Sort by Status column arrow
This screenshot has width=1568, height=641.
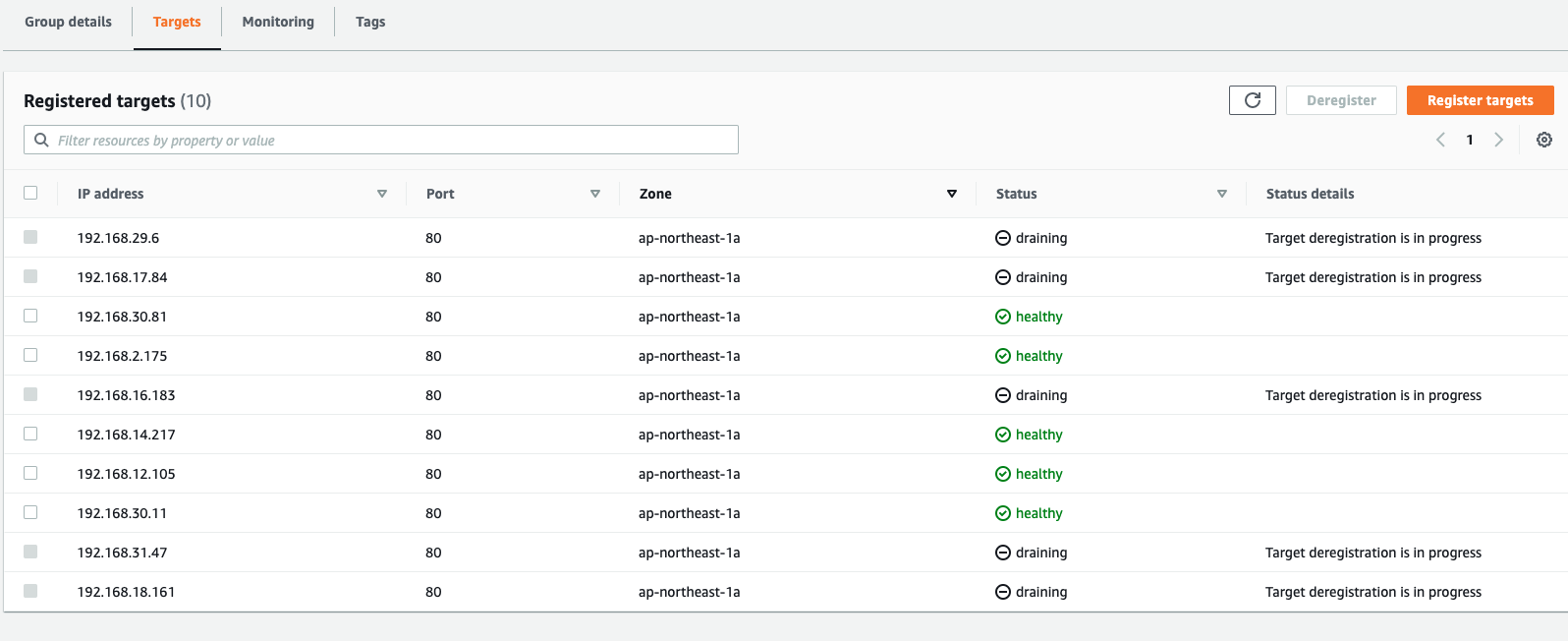pos(1221,194)
